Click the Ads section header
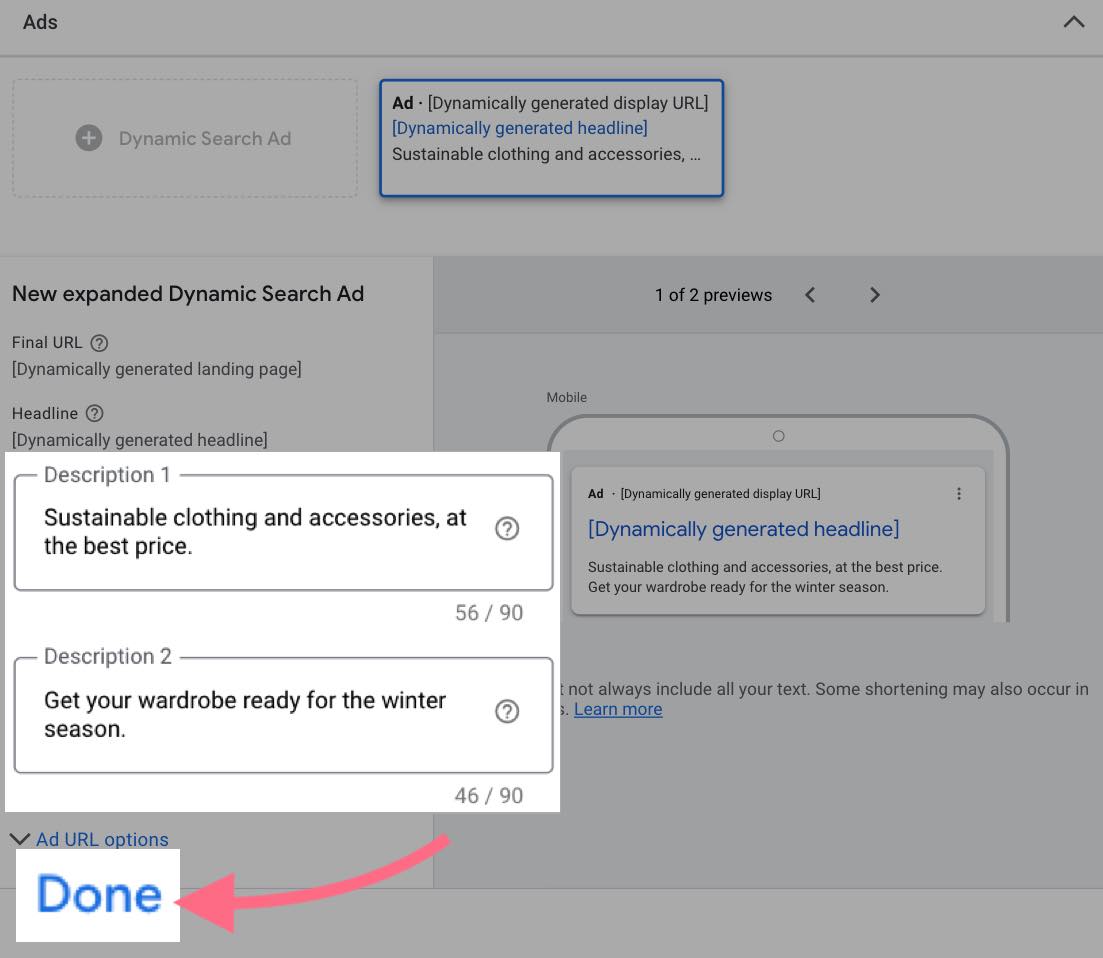This screenshot has height=958, width=1103. tap(39, 21)
